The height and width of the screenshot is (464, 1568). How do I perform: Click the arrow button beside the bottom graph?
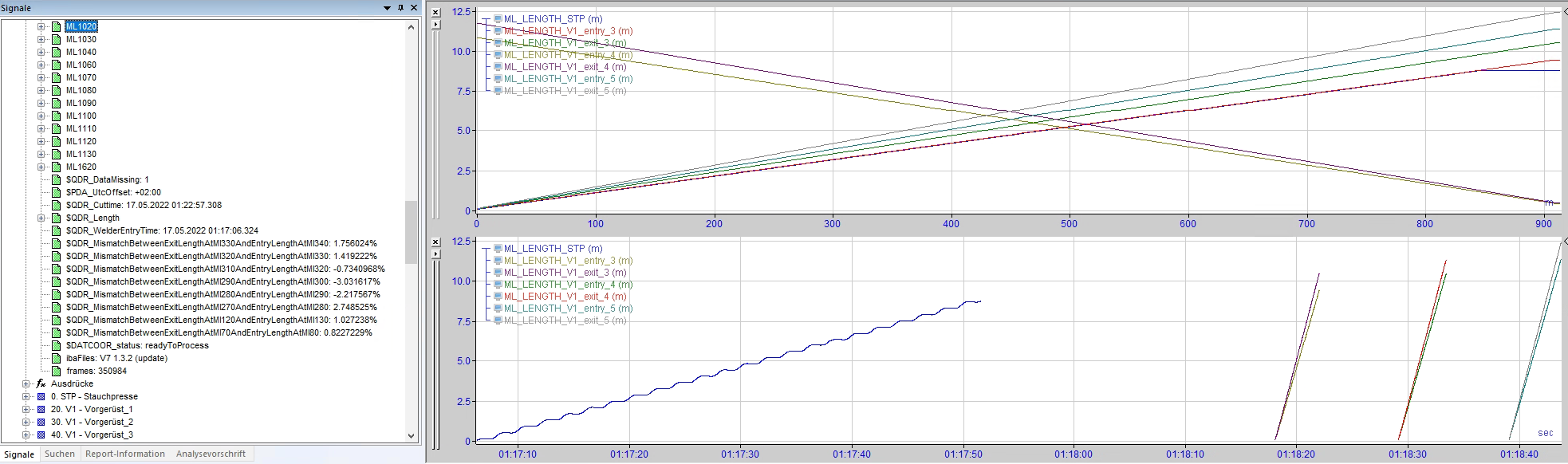point(435,254)
